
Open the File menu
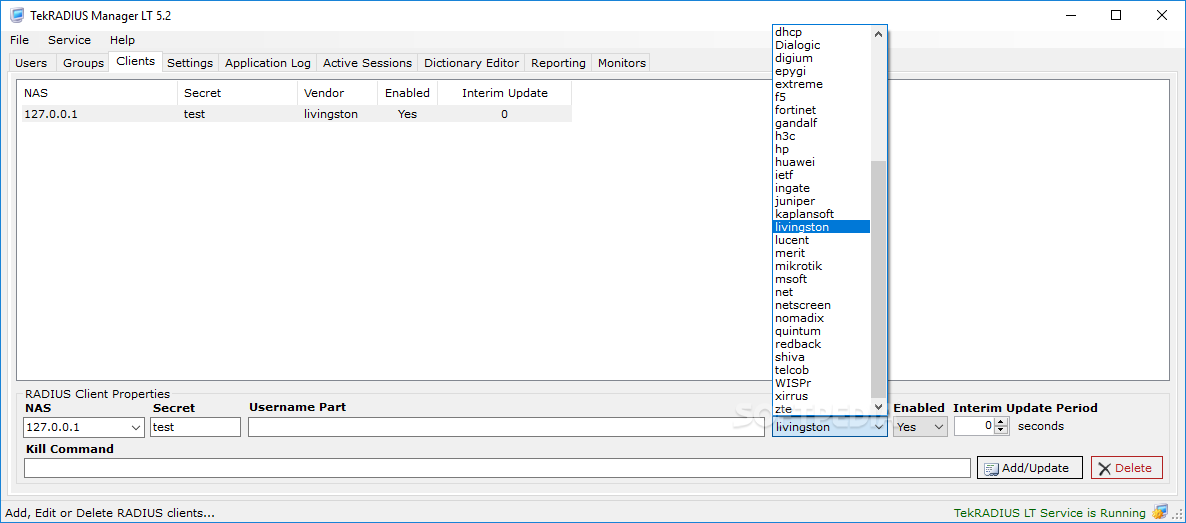pos(20,40)
